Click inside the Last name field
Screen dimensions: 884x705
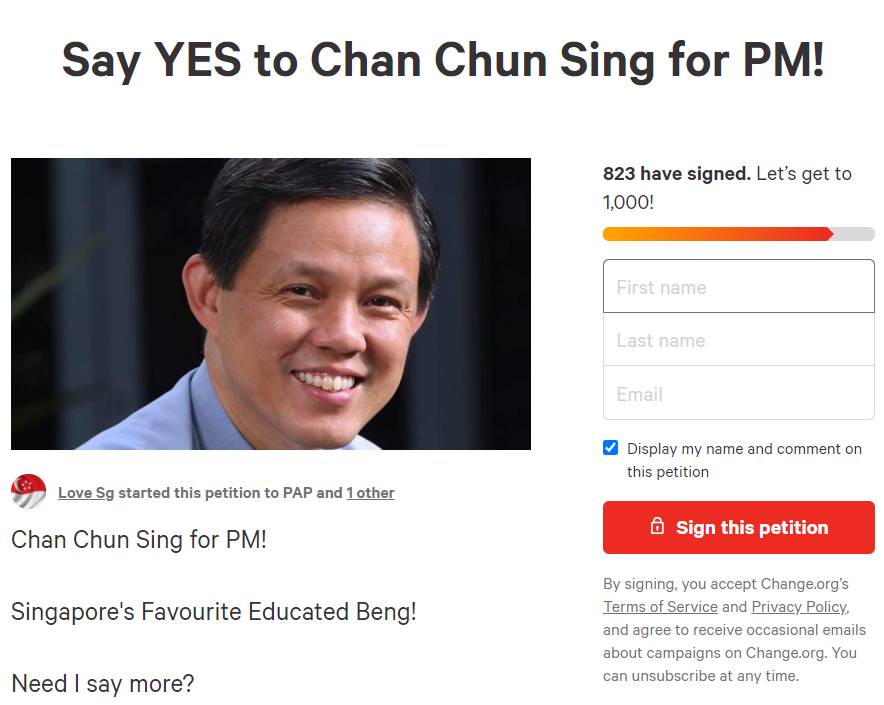pos(738,340)
